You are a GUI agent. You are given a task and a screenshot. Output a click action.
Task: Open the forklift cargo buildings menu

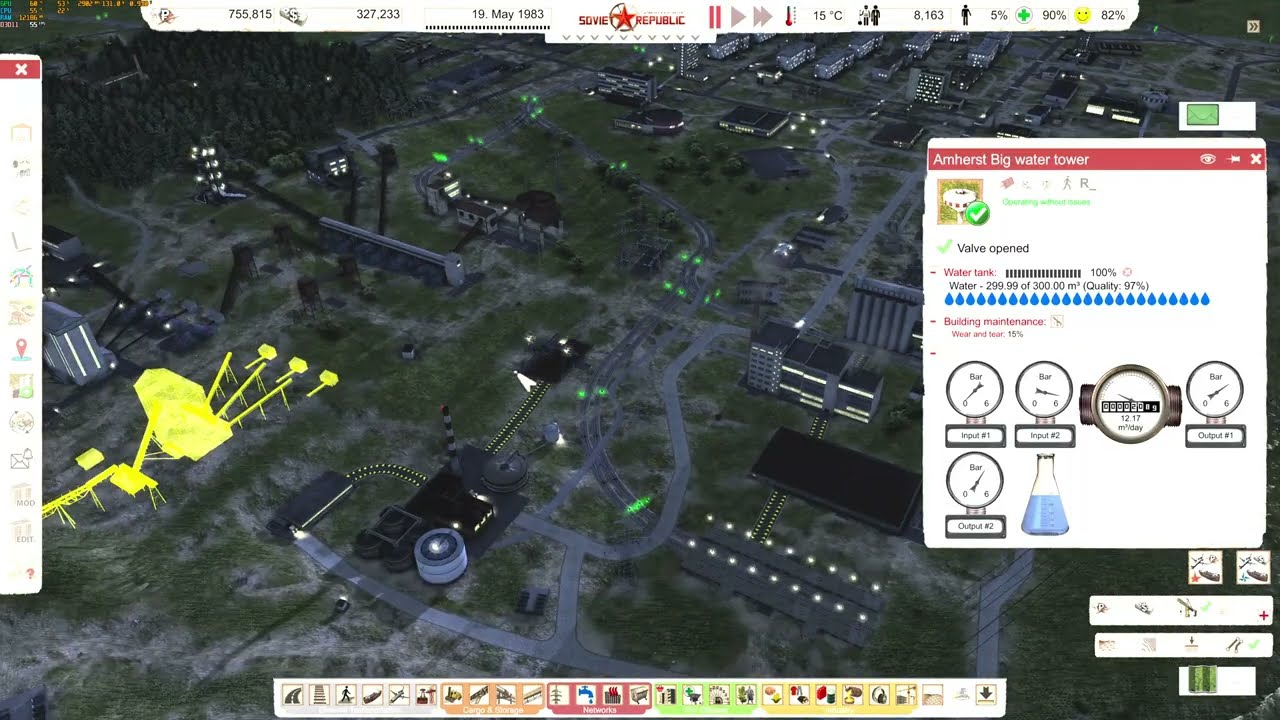coord(453,694)
